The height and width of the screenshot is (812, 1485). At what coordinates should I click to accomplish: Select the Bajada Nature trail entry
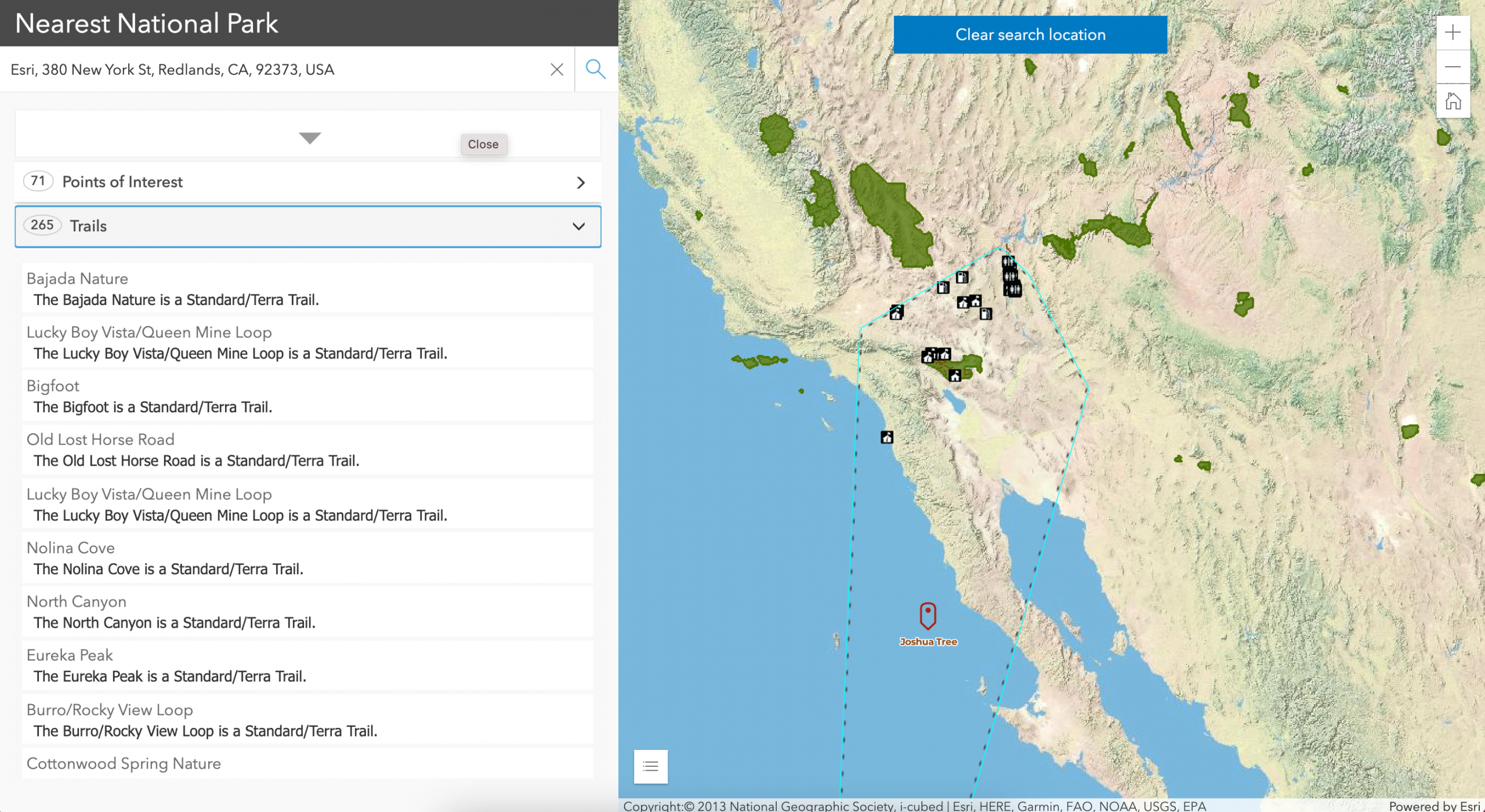point(307,289)
